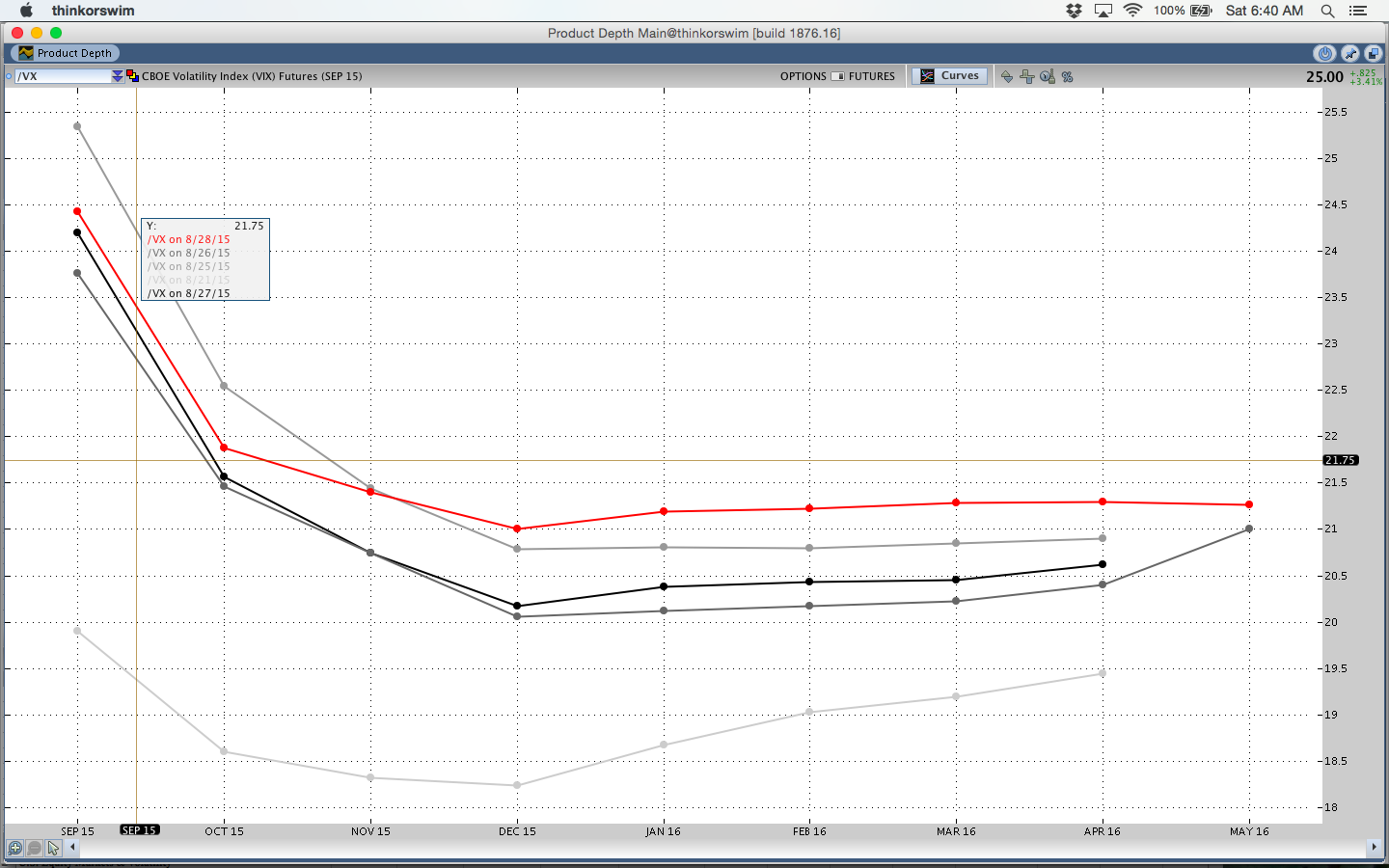The height and width of the screenshot is (868, 1389).
Task: Click the up-down diamond arrows toolbar icon
Action: tap(1007, 76)
